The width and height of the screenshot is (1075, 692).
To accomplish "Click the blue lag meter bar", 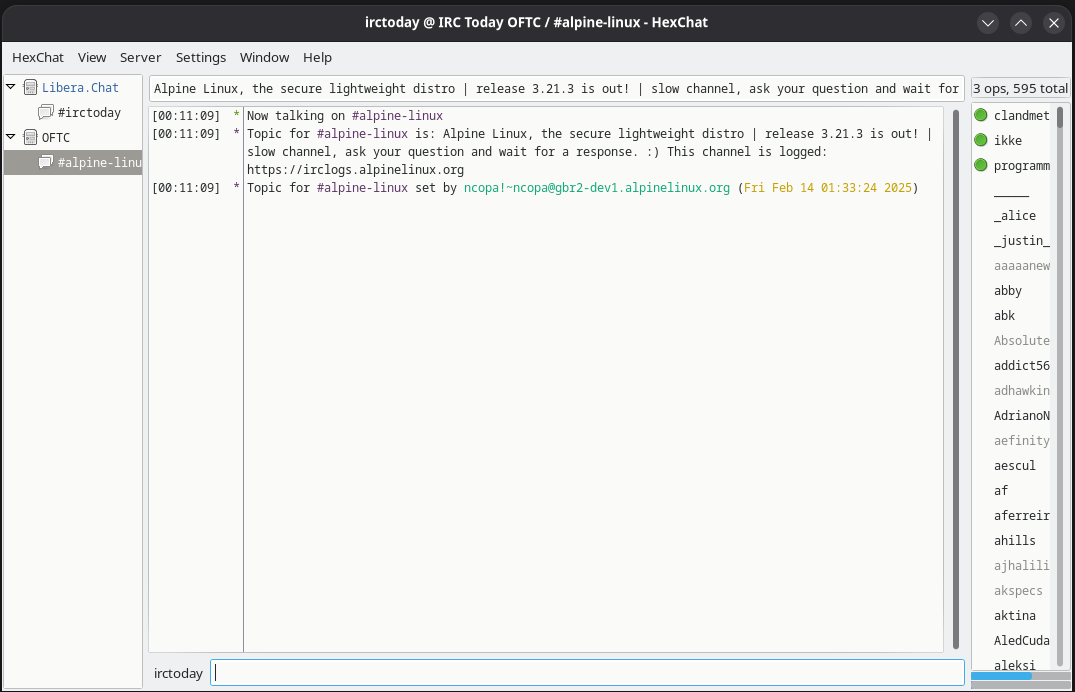I will pyautogui.click(x=1000, y=676).
